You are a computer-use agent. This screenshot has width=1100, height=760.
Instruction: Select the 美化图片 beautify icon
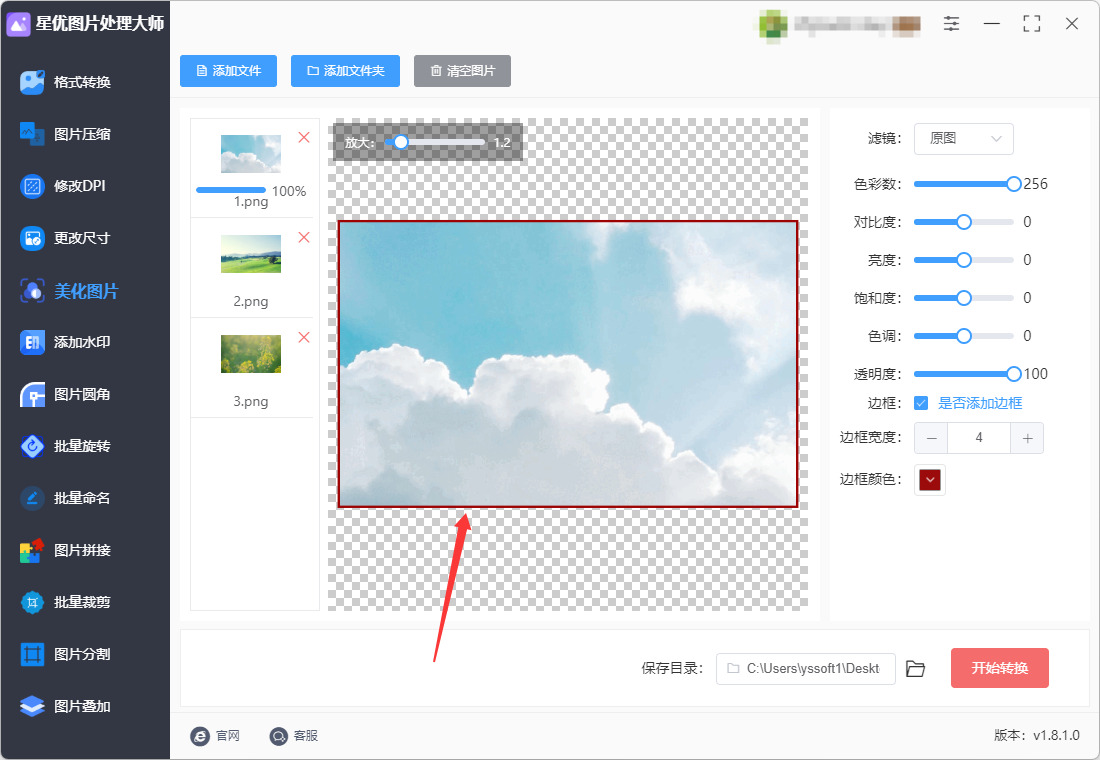pyautogui.click(x=32, y=291)
